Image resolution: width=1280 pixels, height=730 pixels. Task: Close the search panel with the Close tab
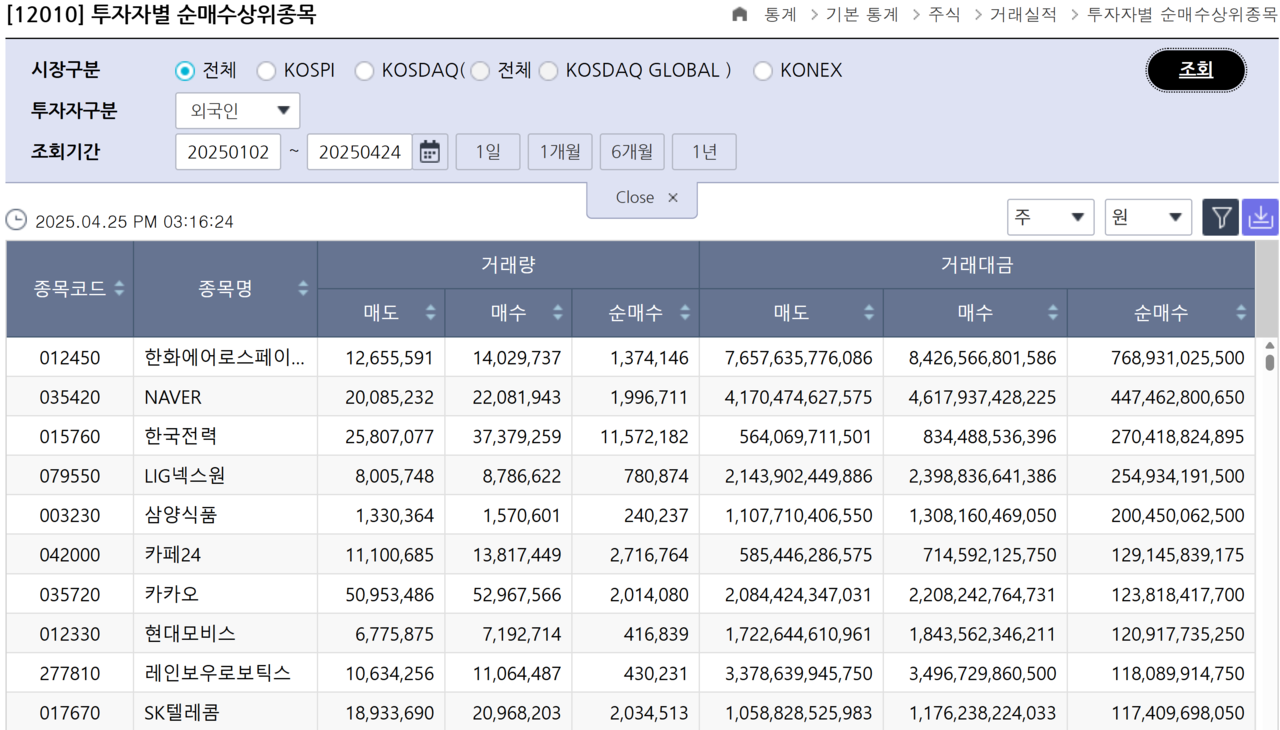(642, 198)
